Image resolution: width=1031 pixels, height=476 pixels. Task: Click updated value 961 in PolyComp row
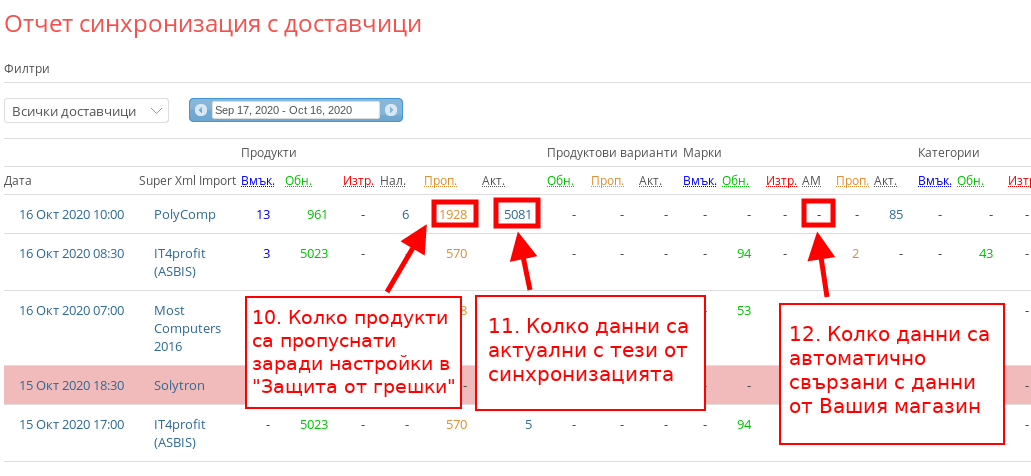pos(317,214)
